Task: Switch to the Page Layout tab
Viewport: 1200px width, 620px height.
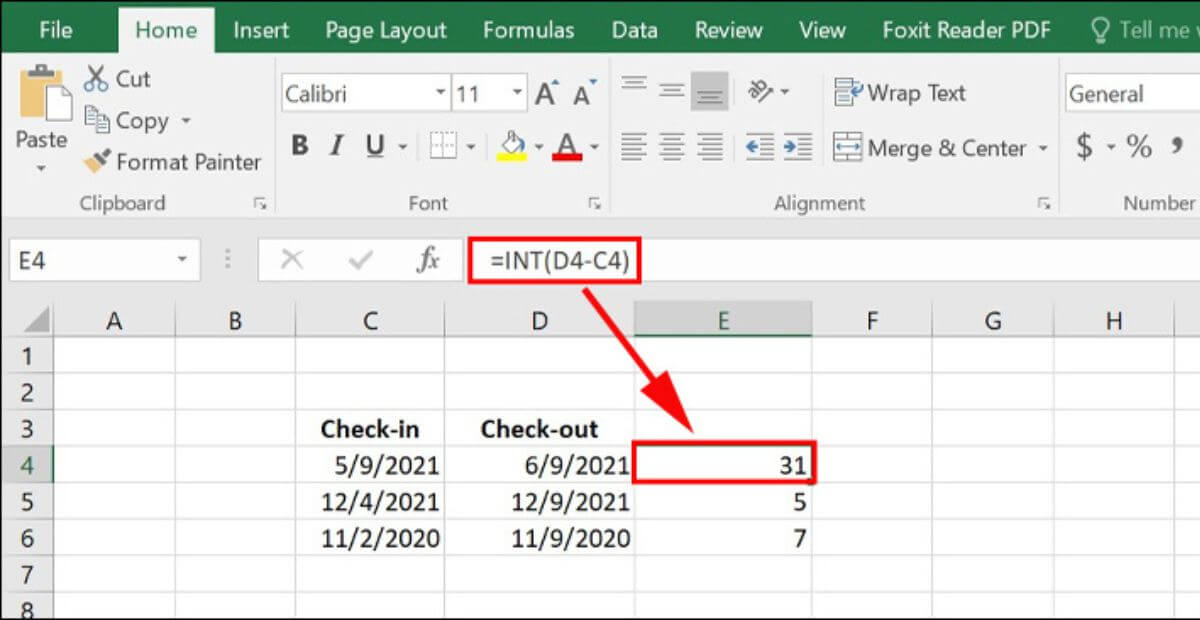Action: (x=386, y=29)
